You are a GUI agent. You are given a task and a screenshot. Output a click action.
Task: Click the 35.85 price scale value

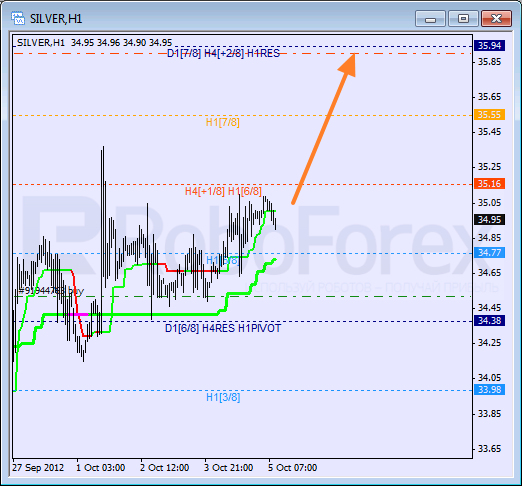(x=489, y=62)
